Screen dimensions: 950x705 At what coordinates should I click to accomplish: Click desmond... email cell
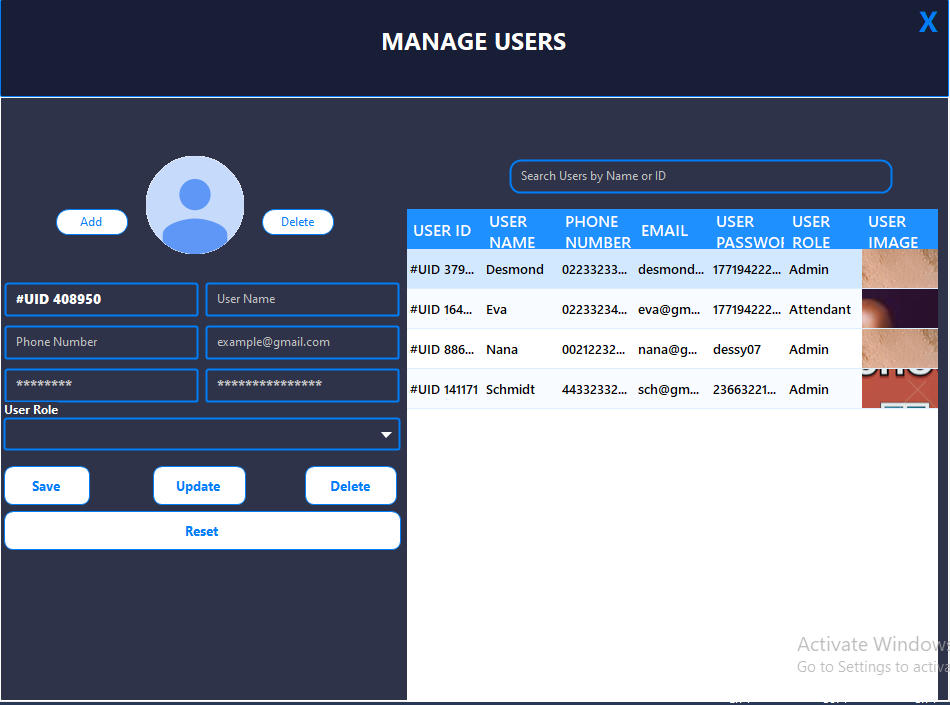671,270
